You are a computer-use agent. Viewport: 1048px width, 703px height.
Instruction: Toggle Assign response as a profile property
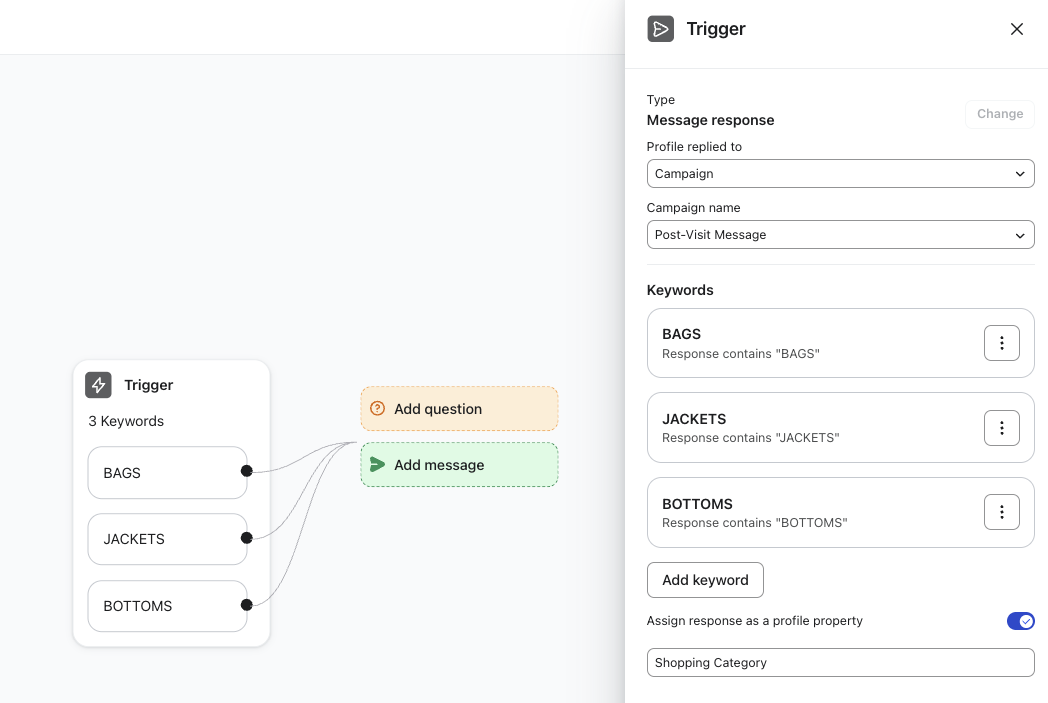click(1020, 621)
